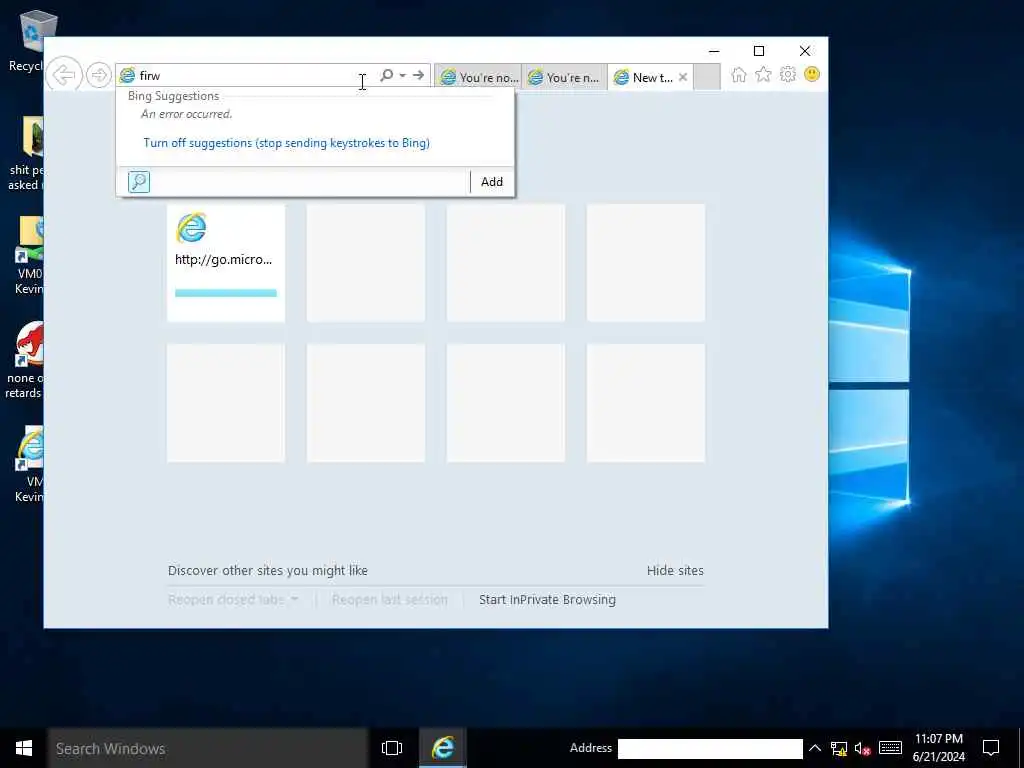
Task: Click the taskbar Address input field
Action: (x=710, y=748)
